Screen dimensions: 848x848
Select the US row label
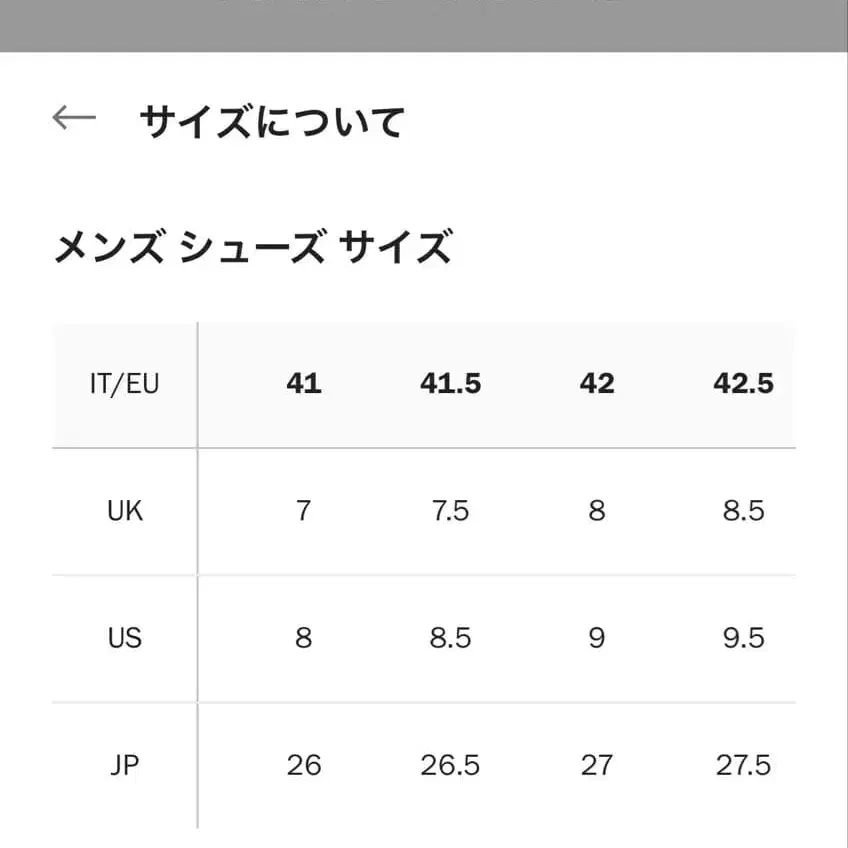pos(123,637)
